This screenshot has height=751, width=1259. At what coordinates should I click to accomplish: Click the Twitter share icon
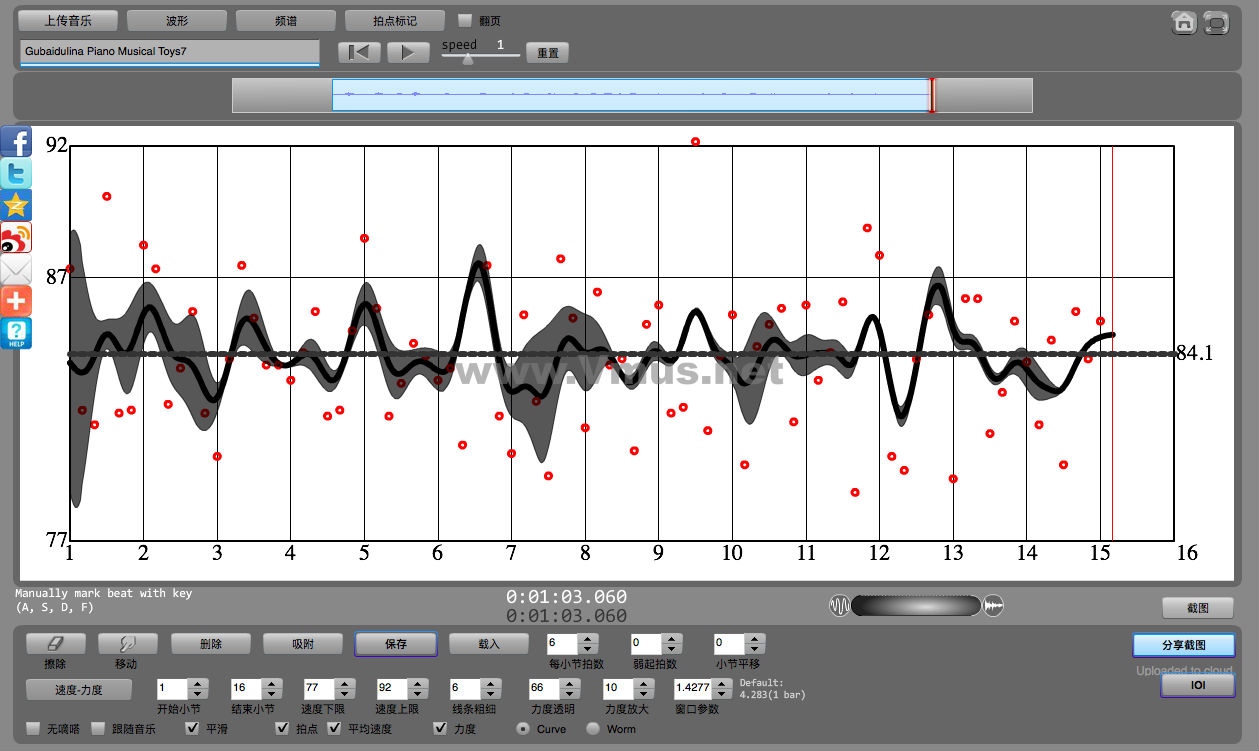(x=16, y=173)
